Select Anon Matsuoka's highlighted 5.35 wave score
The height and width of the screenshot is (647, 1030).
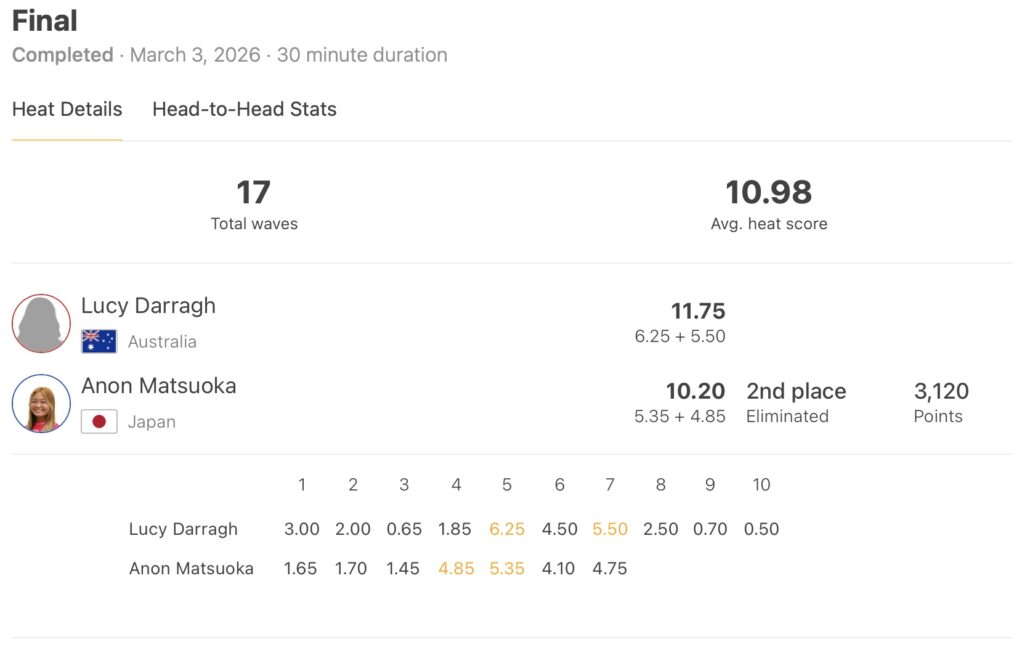(x=507, y=569)
